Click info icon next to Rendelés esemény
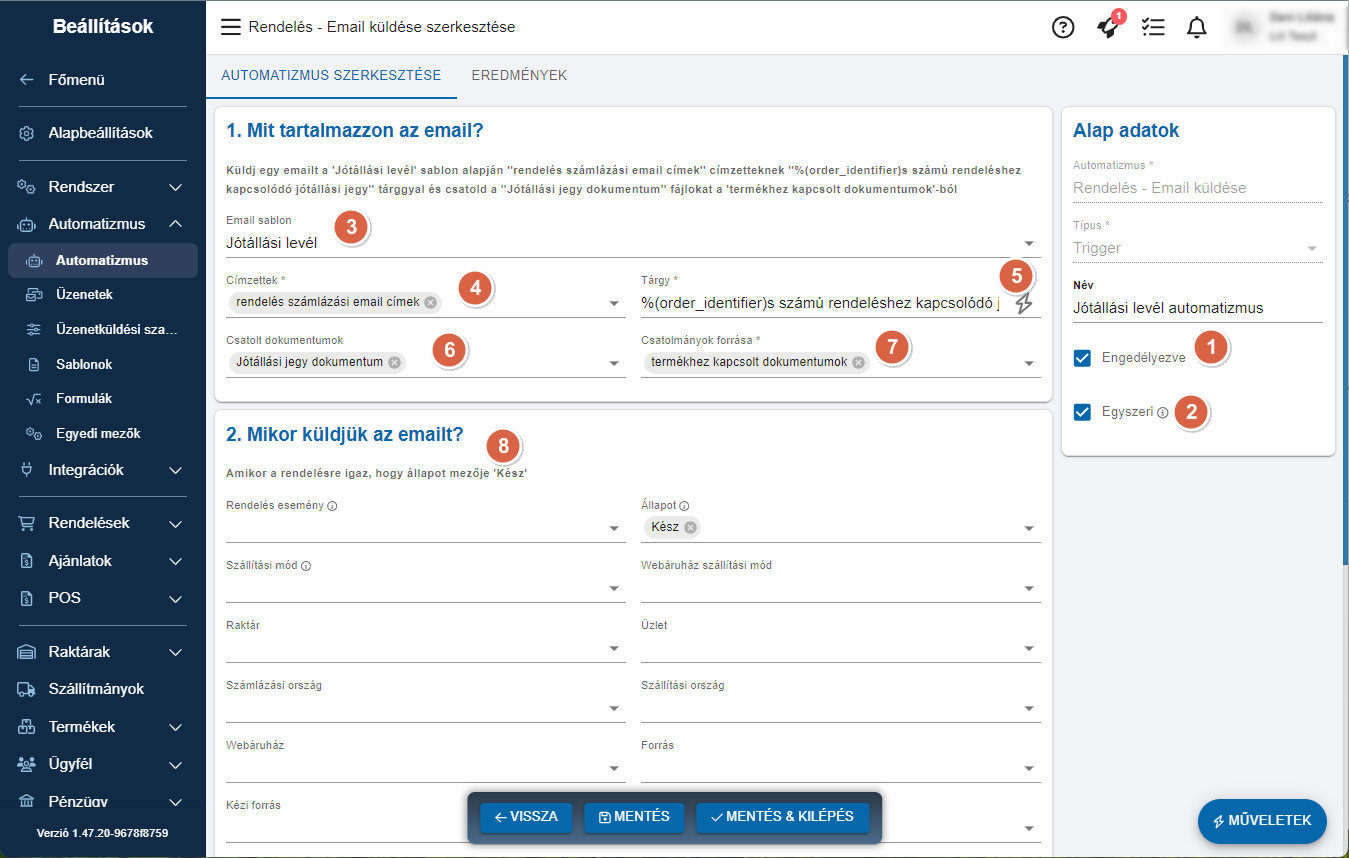The width and height of the screenshot is (1349, 858). click(332, 506)
